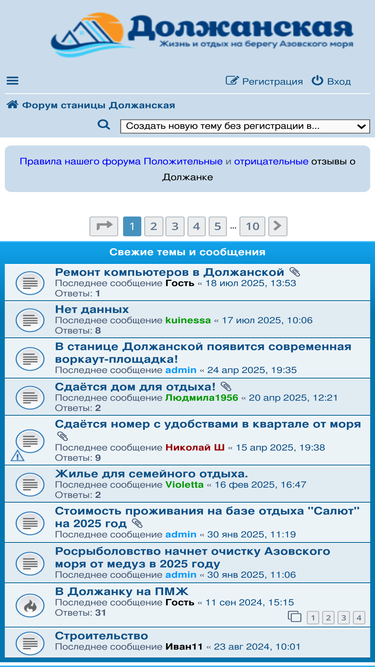Image resolution: width=375 pixels, height=667 pixels.
Task: Click the topic icon for Нет данных
Action: [x=30, y=319]
